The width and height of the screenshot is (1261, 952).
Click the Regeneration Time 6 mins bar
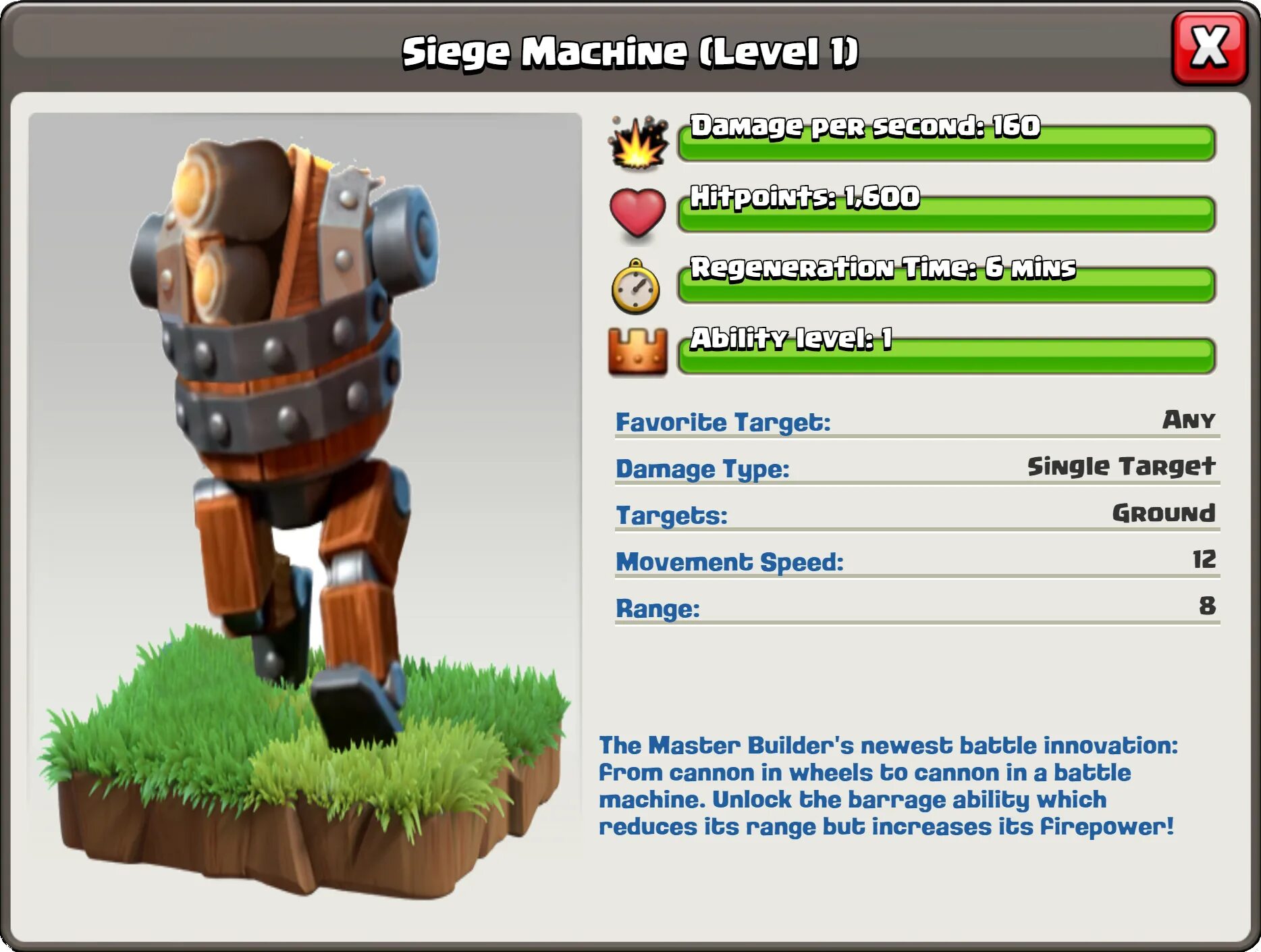point(946,285)
